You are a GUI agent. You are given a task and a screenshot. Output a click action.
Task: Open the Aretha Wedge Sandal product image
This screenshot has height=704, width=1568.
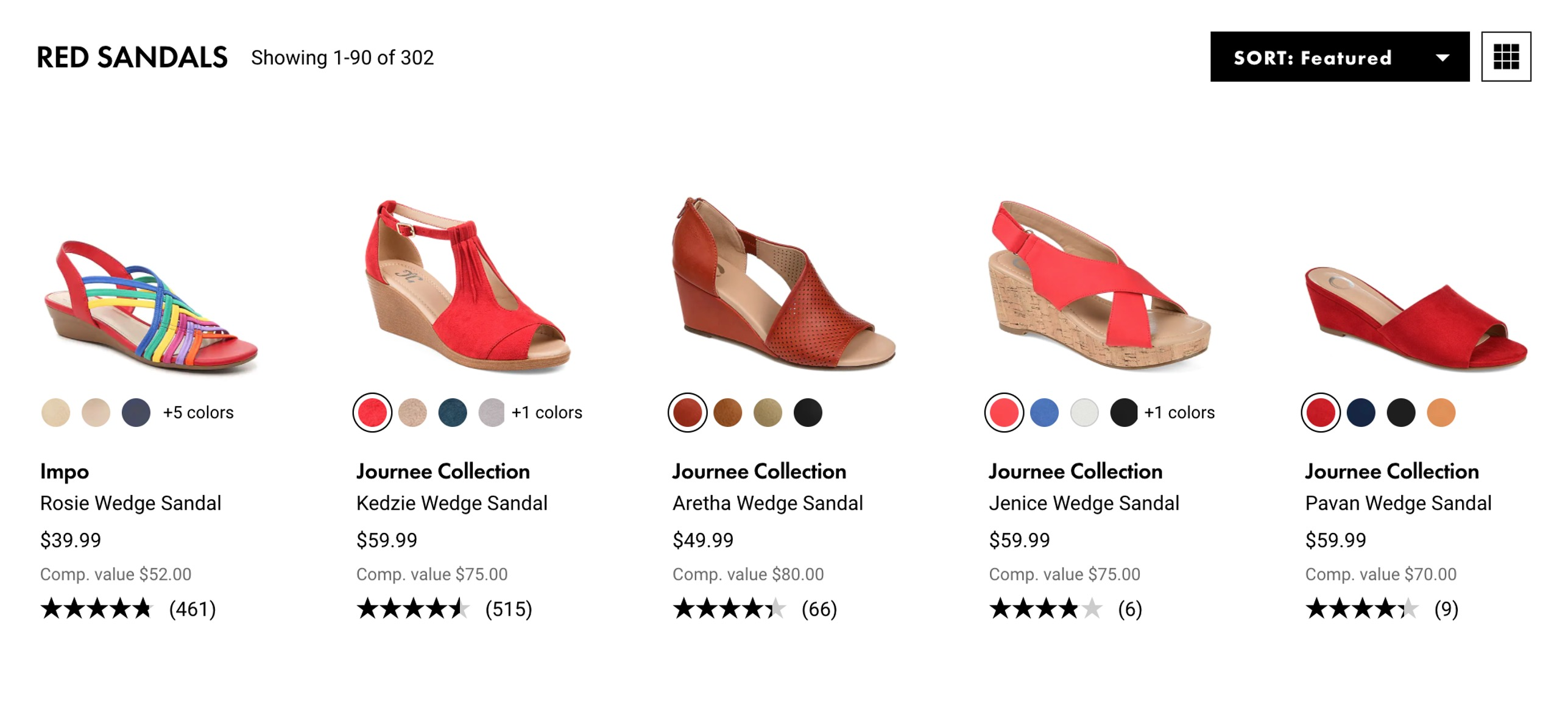tap(783, 285)
